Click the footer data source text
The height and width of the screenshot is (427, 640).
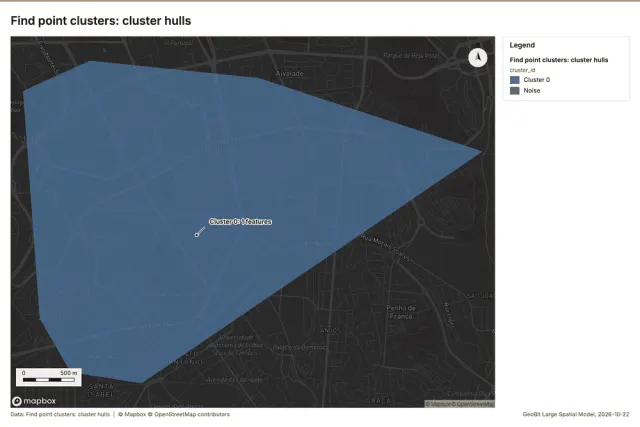pos(60,414)
